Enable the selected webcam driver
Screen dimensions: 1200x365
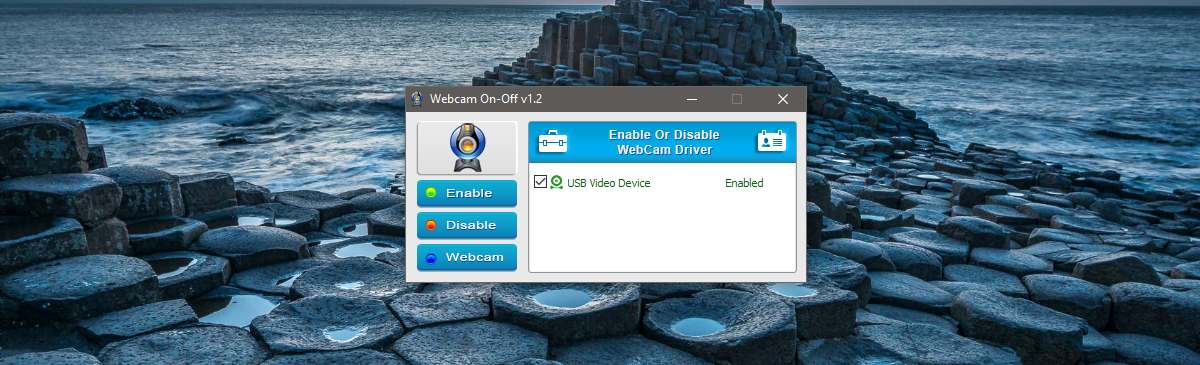click(467, 194)
